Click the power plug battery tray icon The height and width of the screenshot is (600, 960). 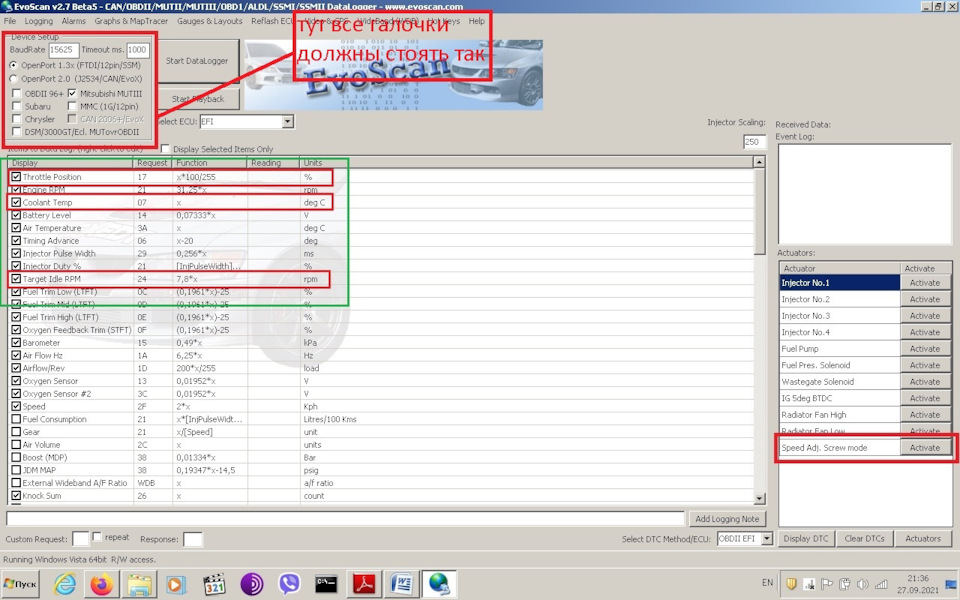(x=845, y=583)
